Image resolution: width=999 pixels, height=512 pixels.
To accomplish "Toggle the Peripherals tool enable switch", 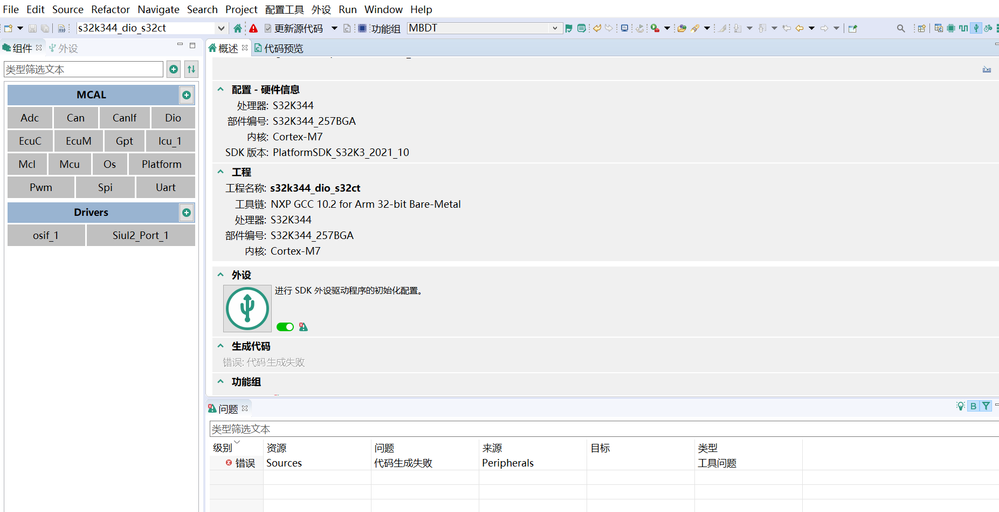I will point(285,327).
